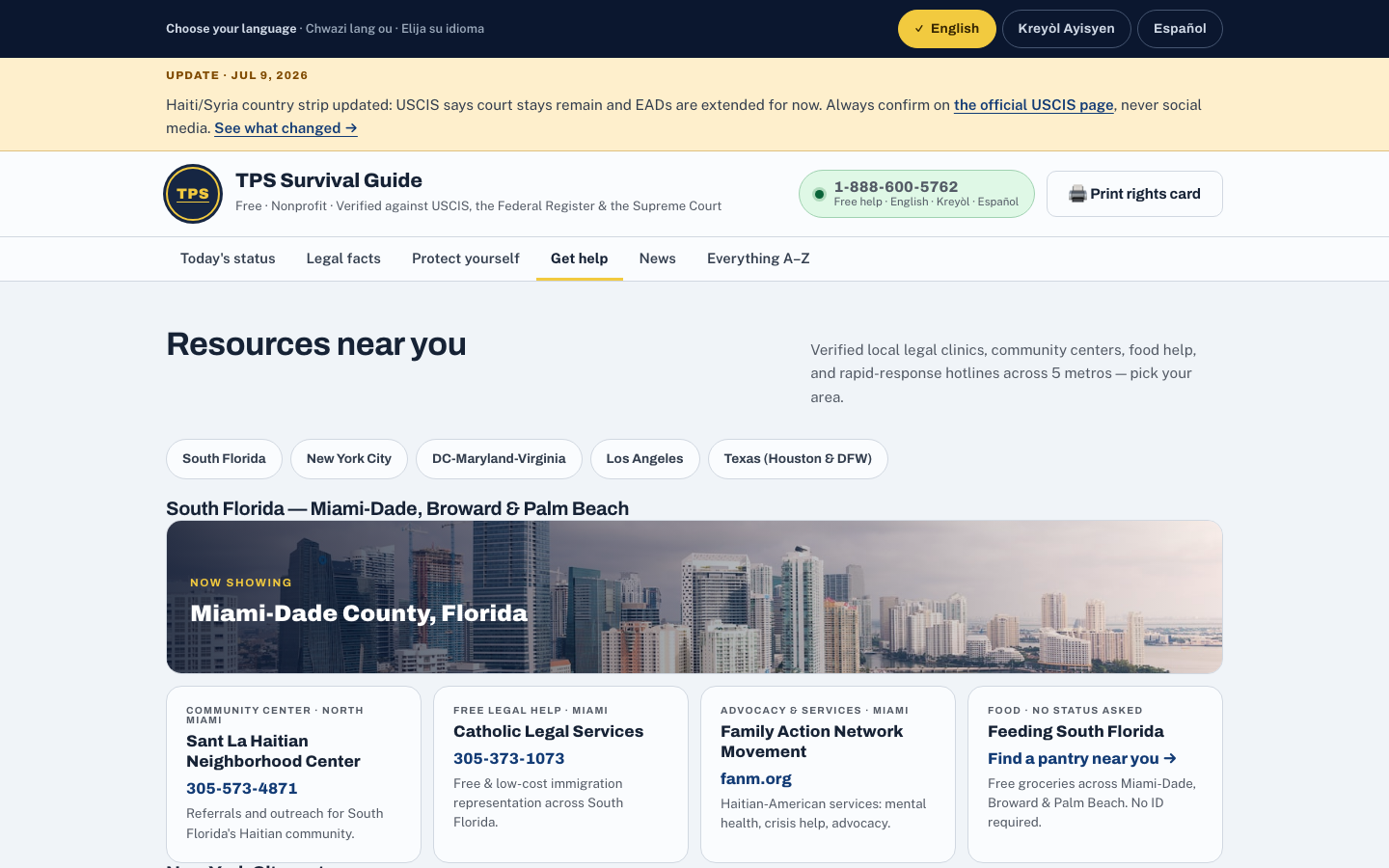Click South Florida — Miami-Dade, Broward heading
This screenshot has width=1389, height=868.
(x=397, y=508)
